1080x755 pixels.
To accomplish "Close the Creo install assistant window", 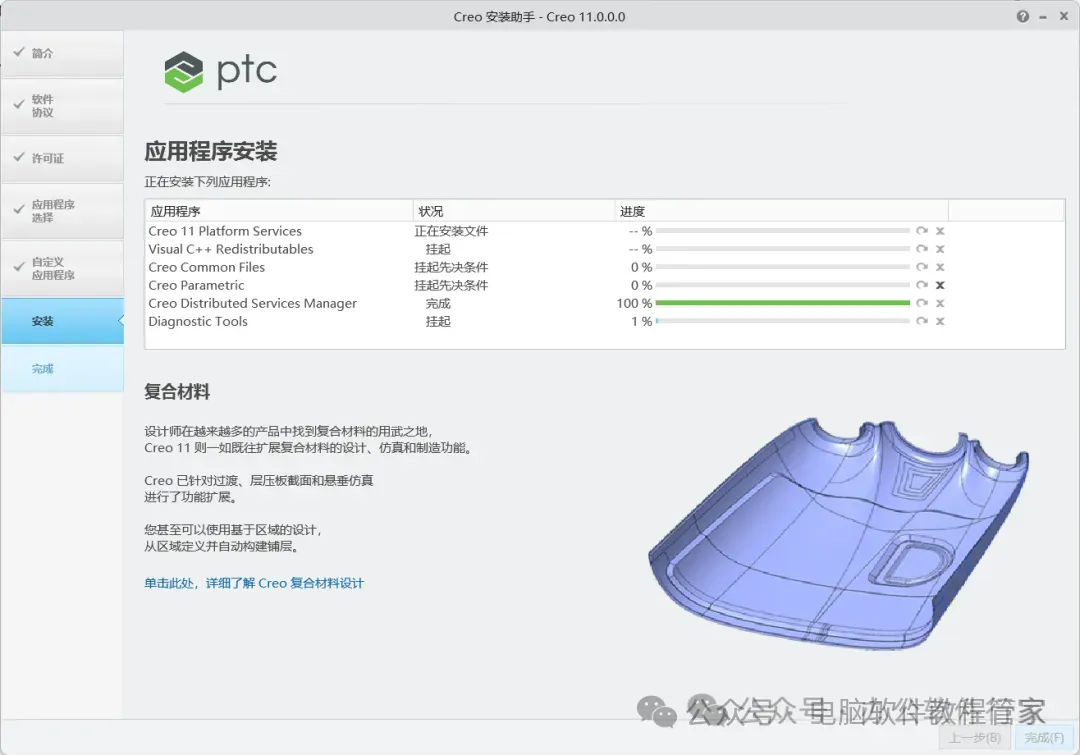I will tap(1064, 17).
